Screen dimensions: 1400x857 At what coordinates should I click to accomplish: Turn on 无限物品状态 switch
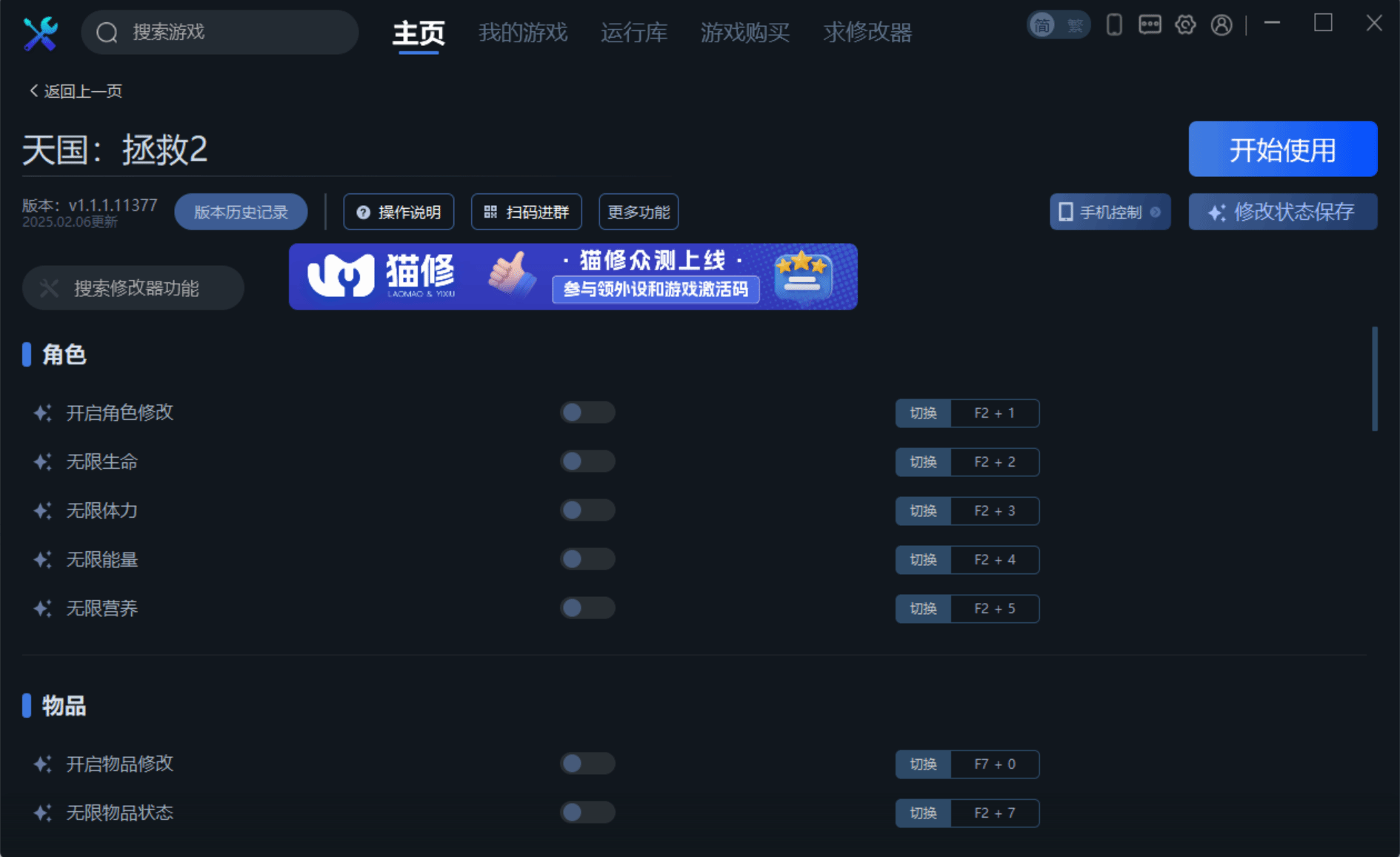587,813
